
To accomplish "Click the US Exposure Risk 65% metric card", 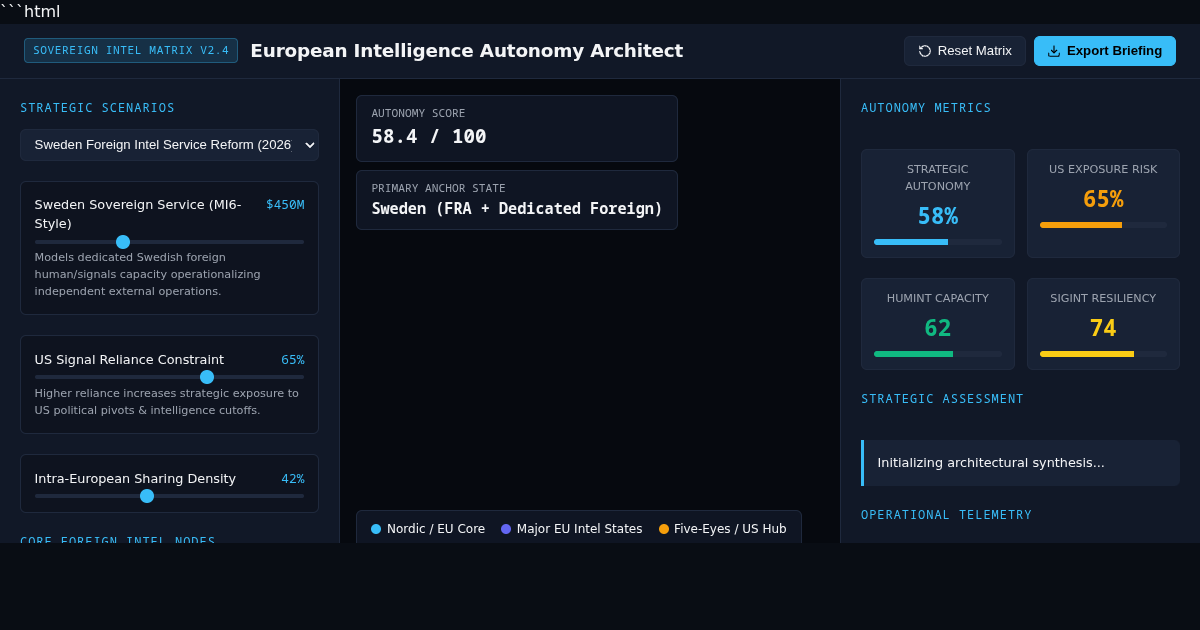I will coord(1103,204).
